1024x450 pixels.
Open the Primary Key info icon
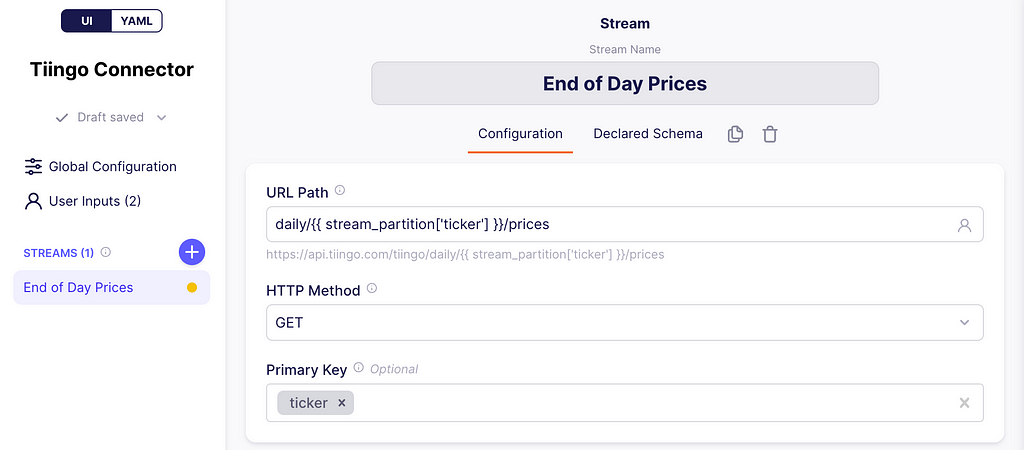point(358,368)
